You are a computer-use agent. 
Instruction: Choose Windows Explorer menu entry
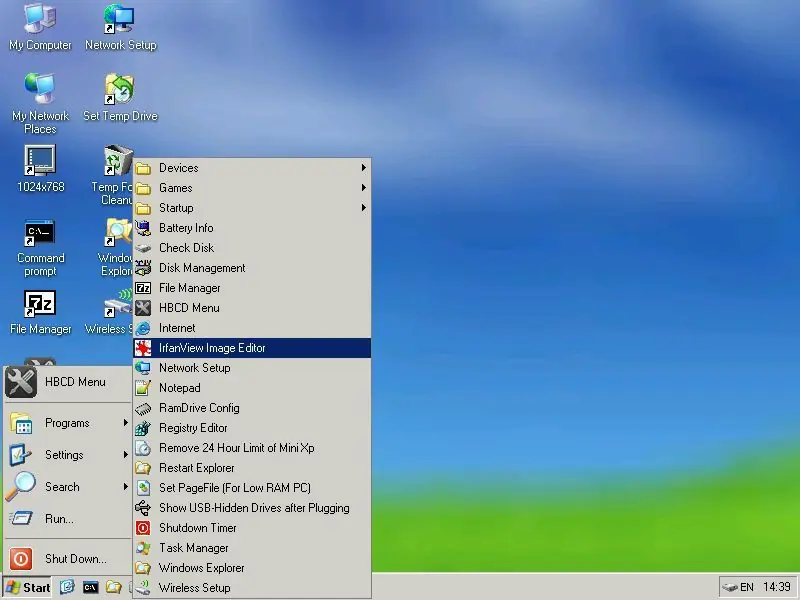(252, 568)
